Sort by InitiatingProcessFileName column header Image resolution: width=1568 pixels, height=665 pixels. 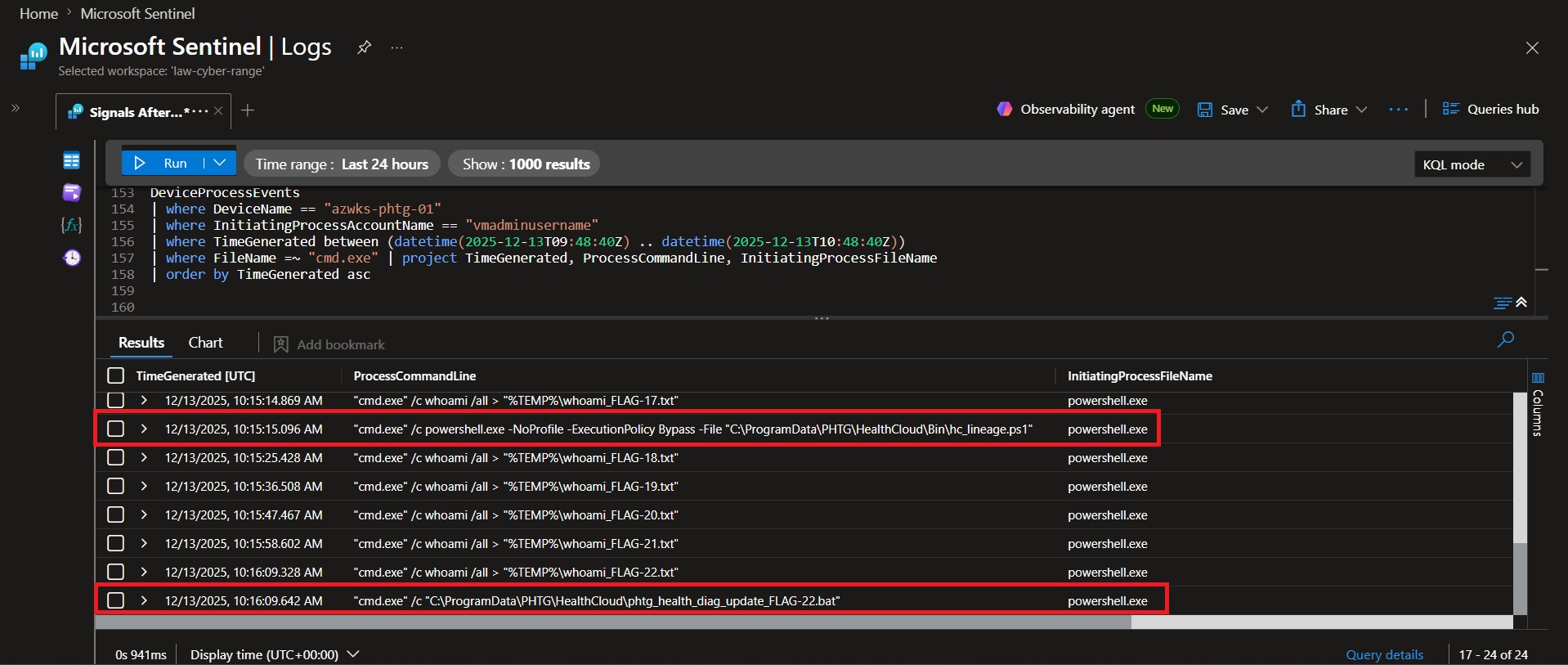click(x=1140, y=375)
